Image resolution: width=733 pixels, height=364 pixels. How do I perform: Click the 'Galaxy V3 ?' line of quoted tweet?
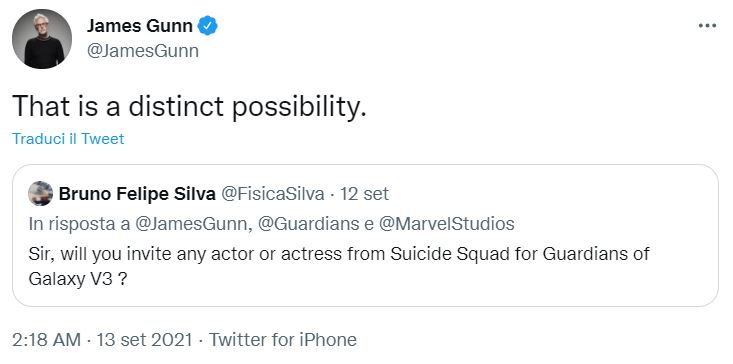78,279
